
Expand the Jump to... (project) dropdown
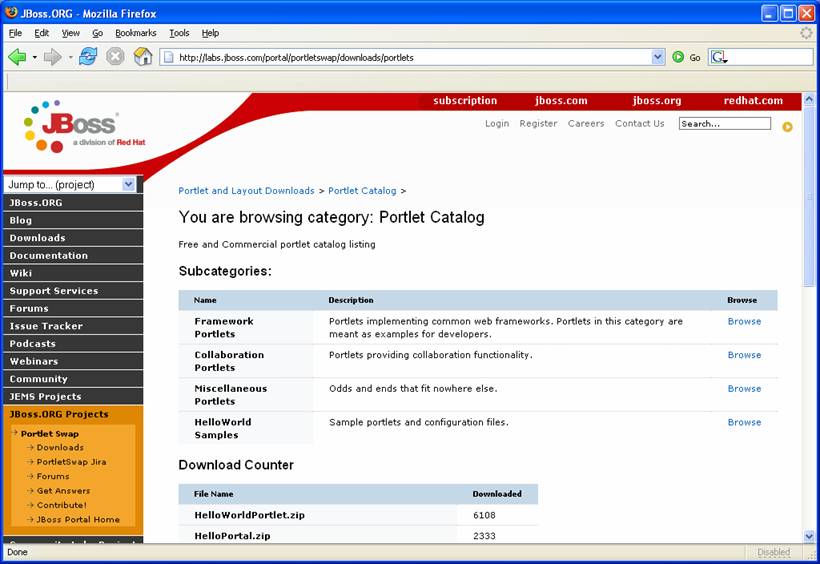click(128, 184)
